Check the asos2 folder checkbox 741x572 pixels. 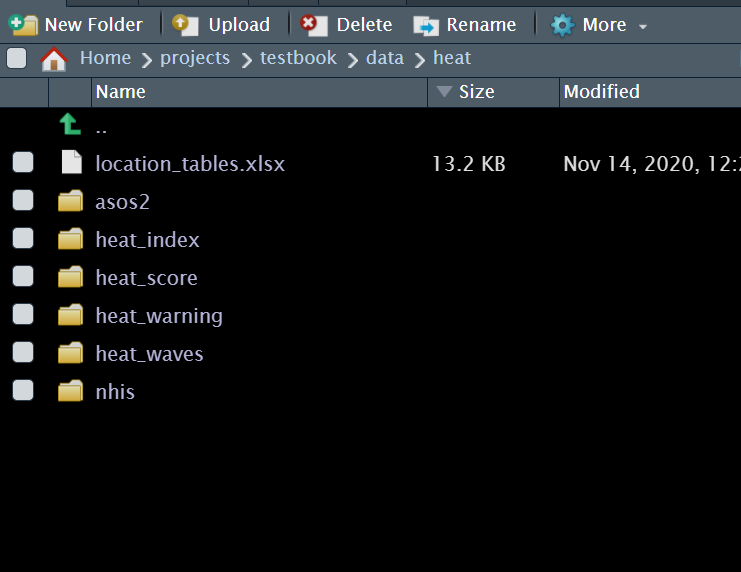coord(23,200)
